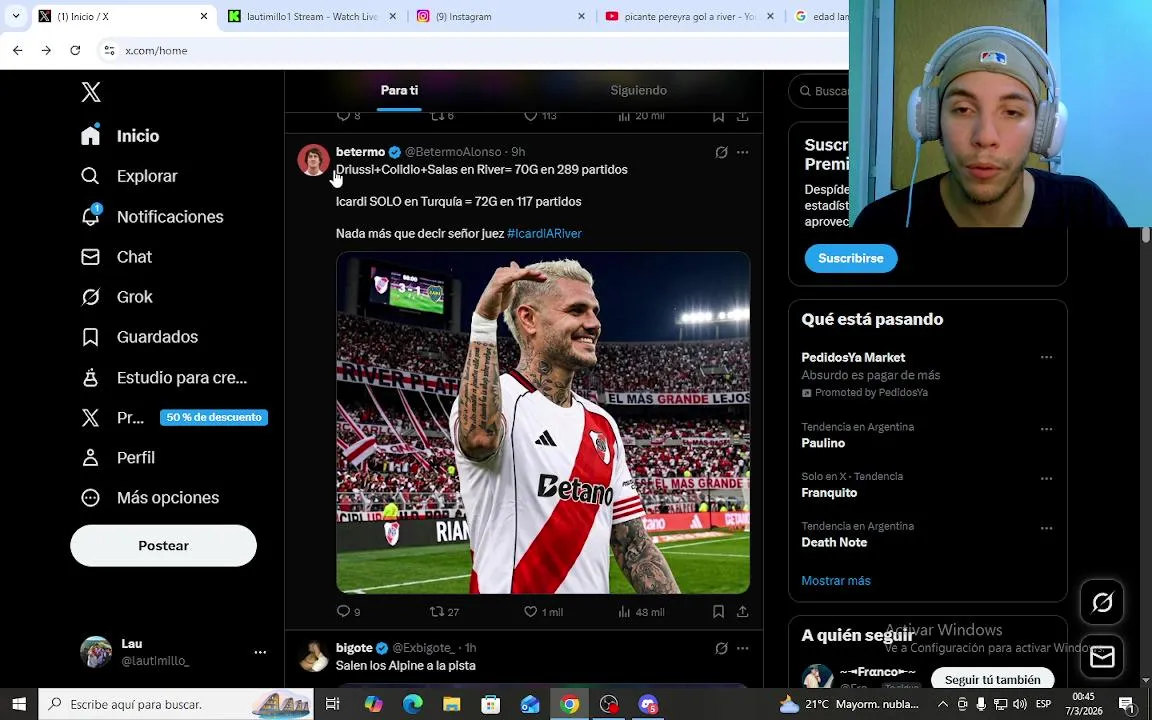Open Notificaciones bell
Image resolution: width=1152 pixels, height=720 pixels.
click(x=152, y=217)
